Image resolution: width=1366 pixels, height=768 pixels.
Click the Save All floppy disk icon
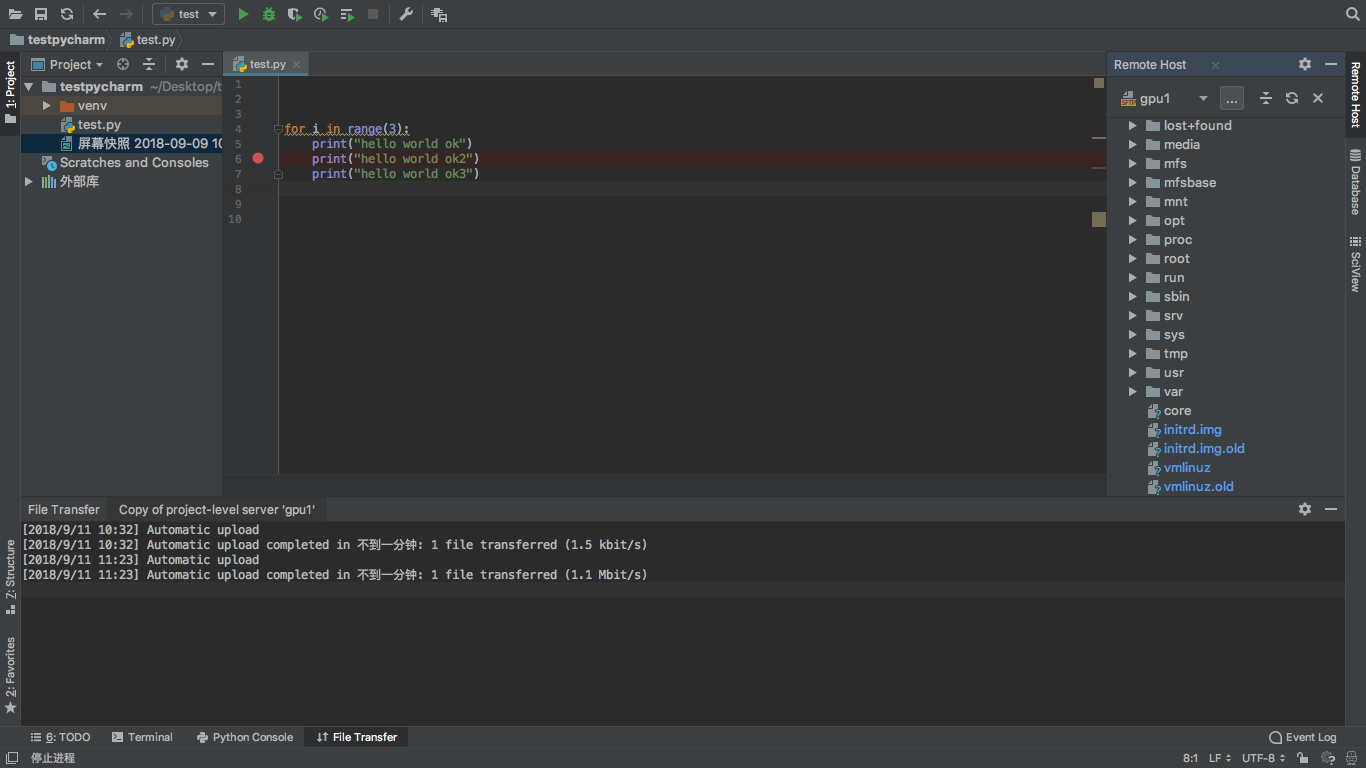tap(41, 14)
